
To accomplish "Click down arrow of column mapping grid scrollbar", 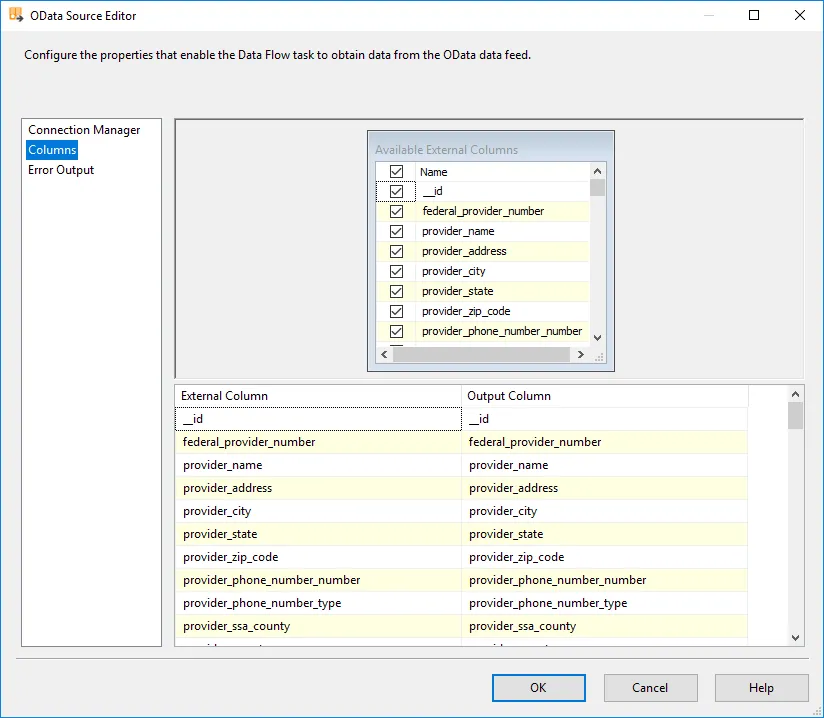I will click(x=796, y=638).
